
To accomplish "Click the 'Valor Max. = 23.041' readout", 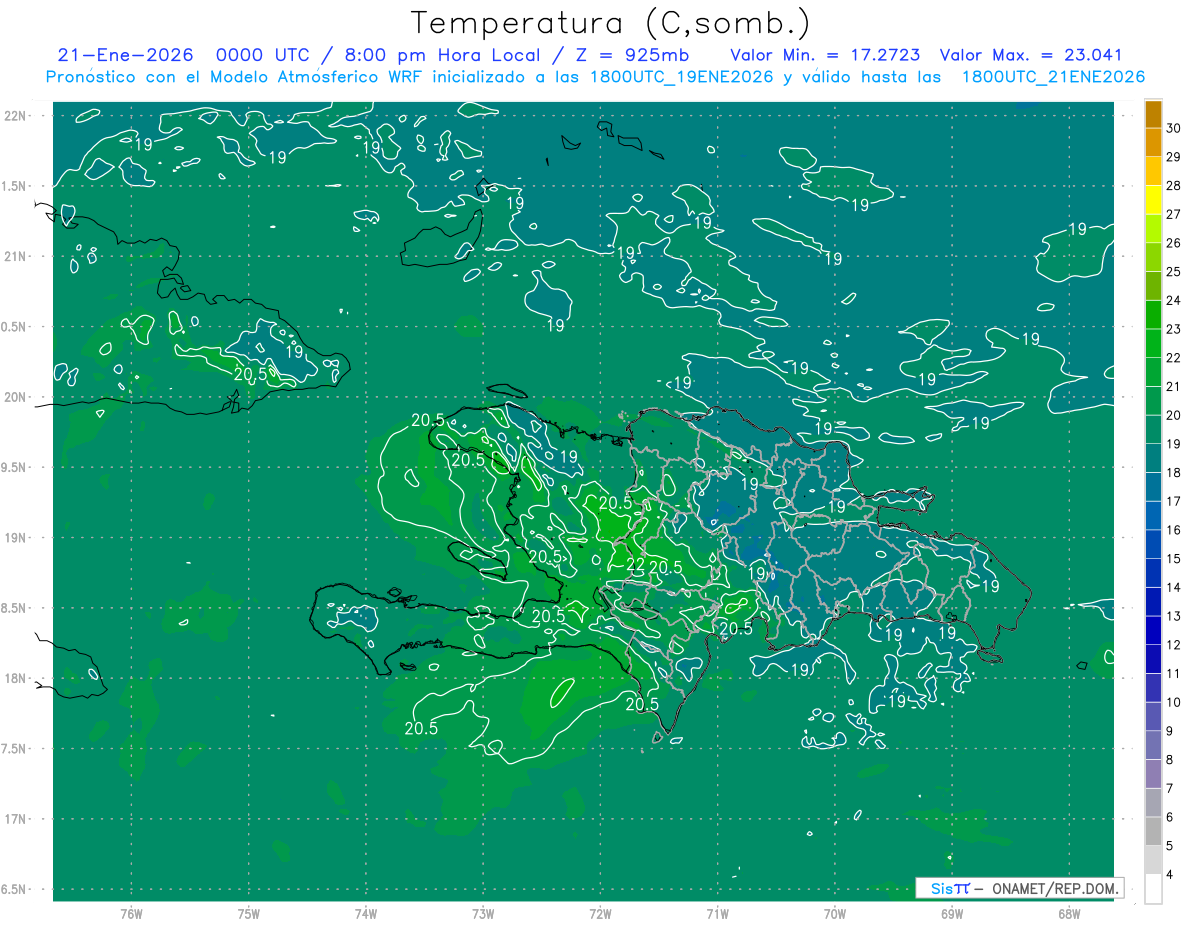I will point(1031,55).
